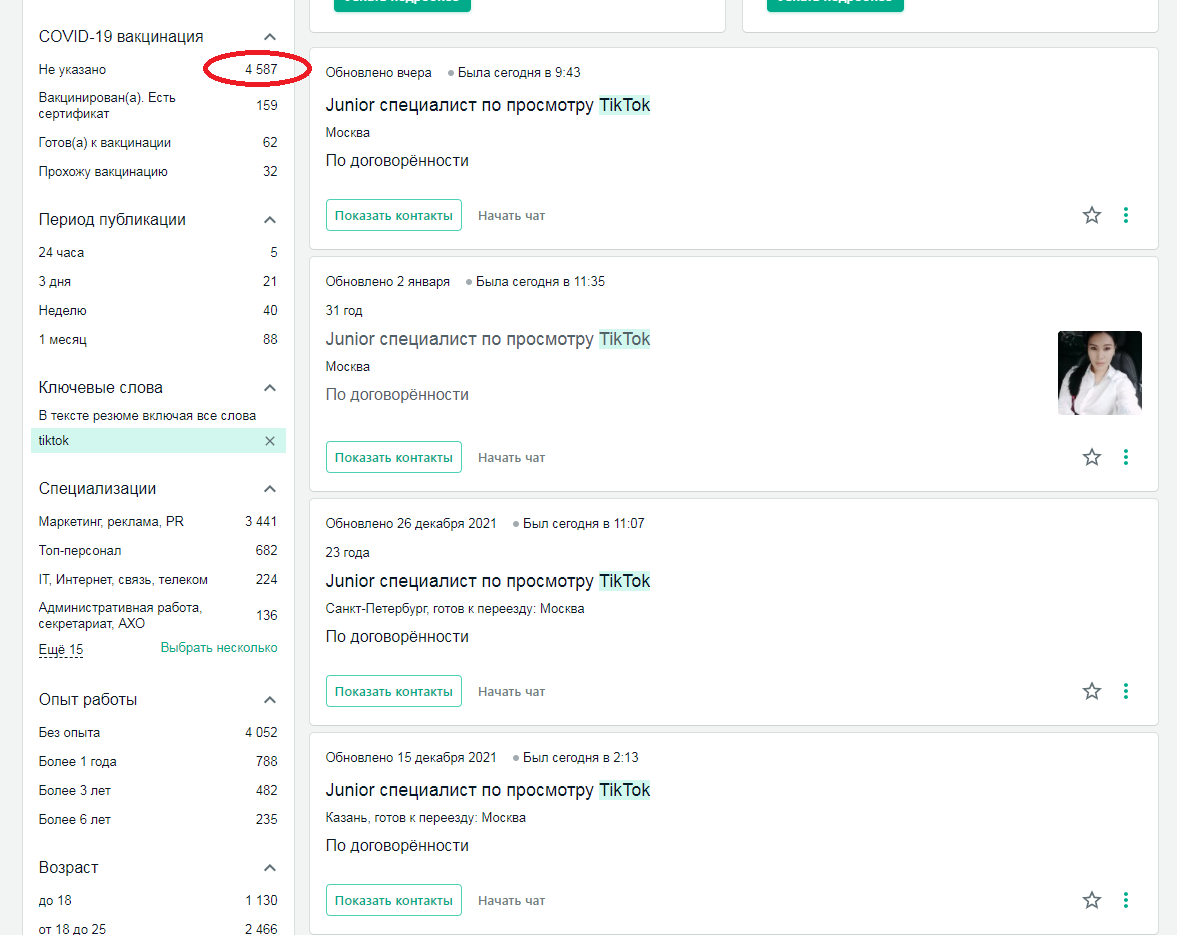Expand Ещё 15 specializations
The image size is (1177, 935).
(x=61, y=650)
